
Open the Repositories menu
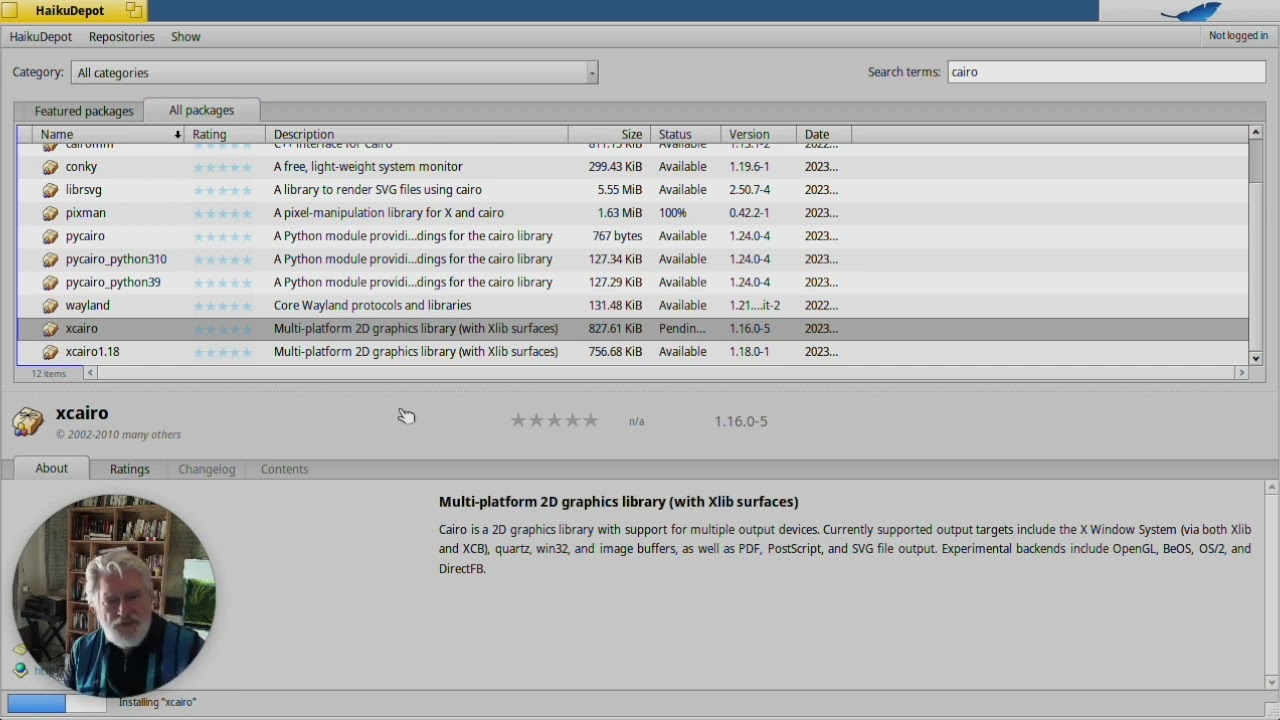pyautogui.click(x=122, y=36)
